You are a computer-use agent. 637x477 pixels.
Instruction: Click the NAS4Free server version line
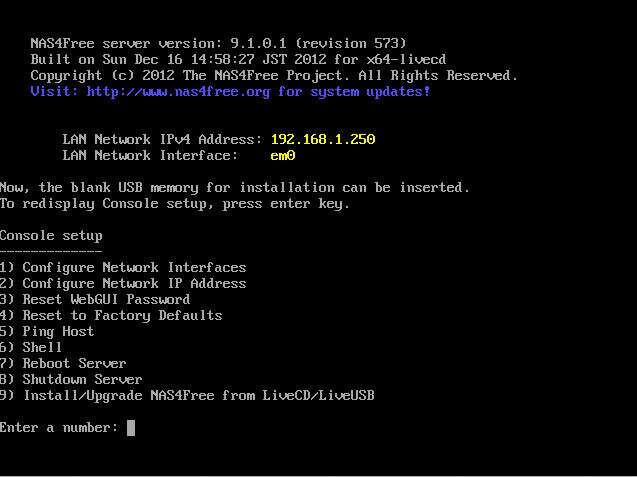click(x=218, y=43)
